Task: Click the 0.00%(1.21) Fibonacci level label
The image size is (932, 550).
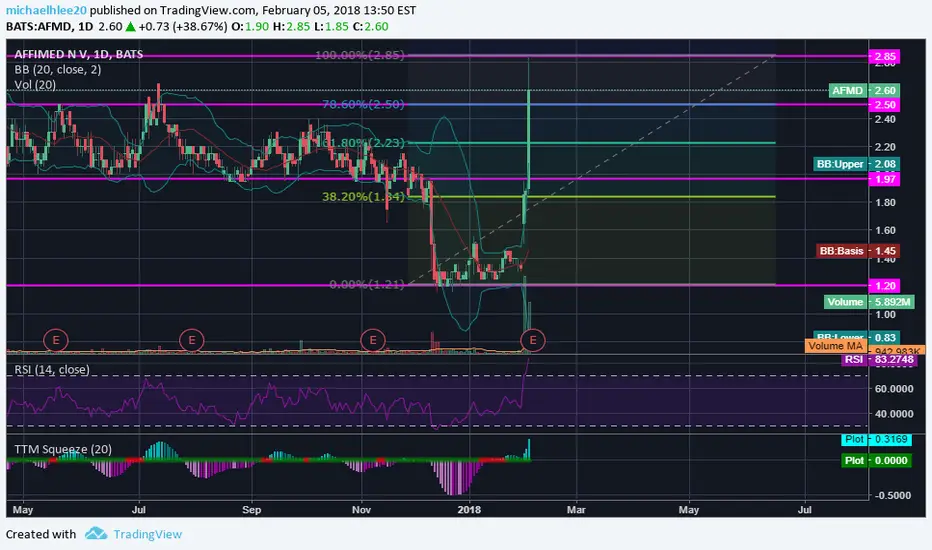Action: point(367,284)
